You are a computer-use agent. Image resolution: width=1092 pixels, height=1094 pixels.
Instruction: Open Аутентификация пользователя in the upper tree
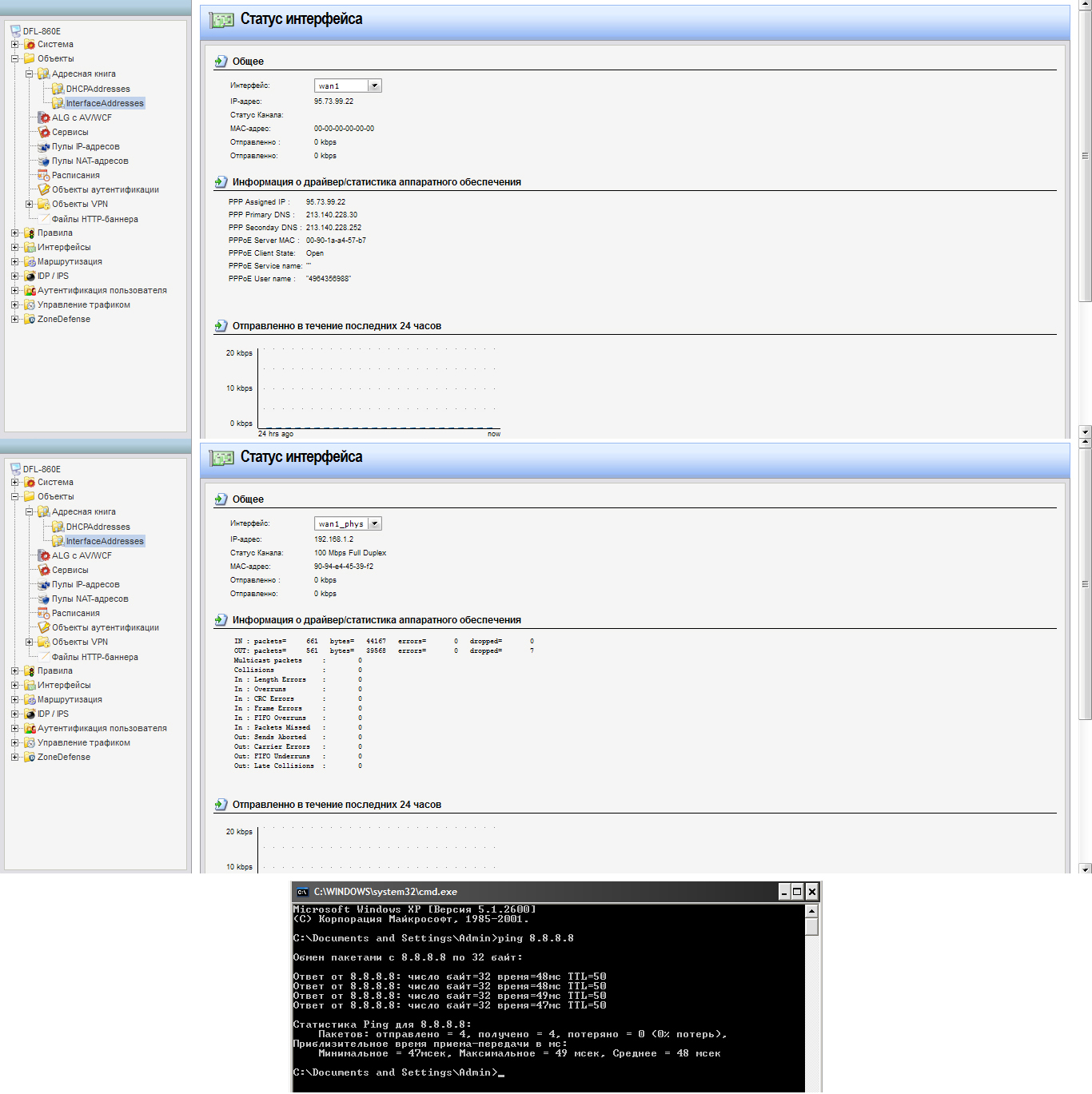[102, 290]
